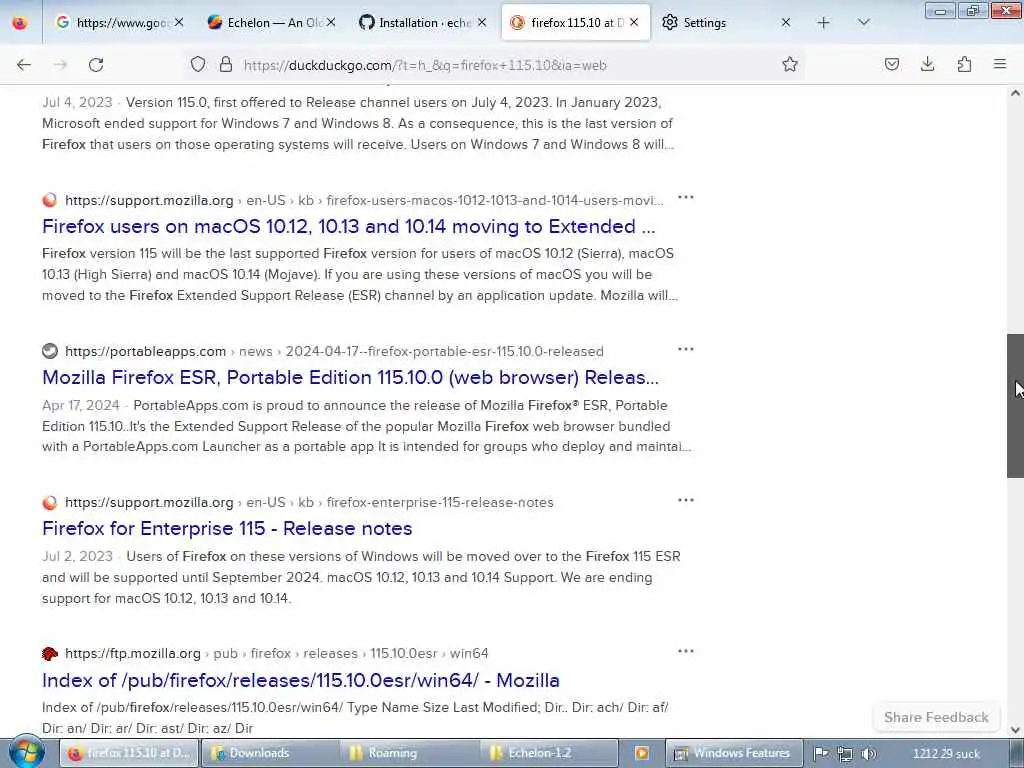1024x768 pixels.
Task: Click the scrollbar down arrow
Action: (1015, 729)
